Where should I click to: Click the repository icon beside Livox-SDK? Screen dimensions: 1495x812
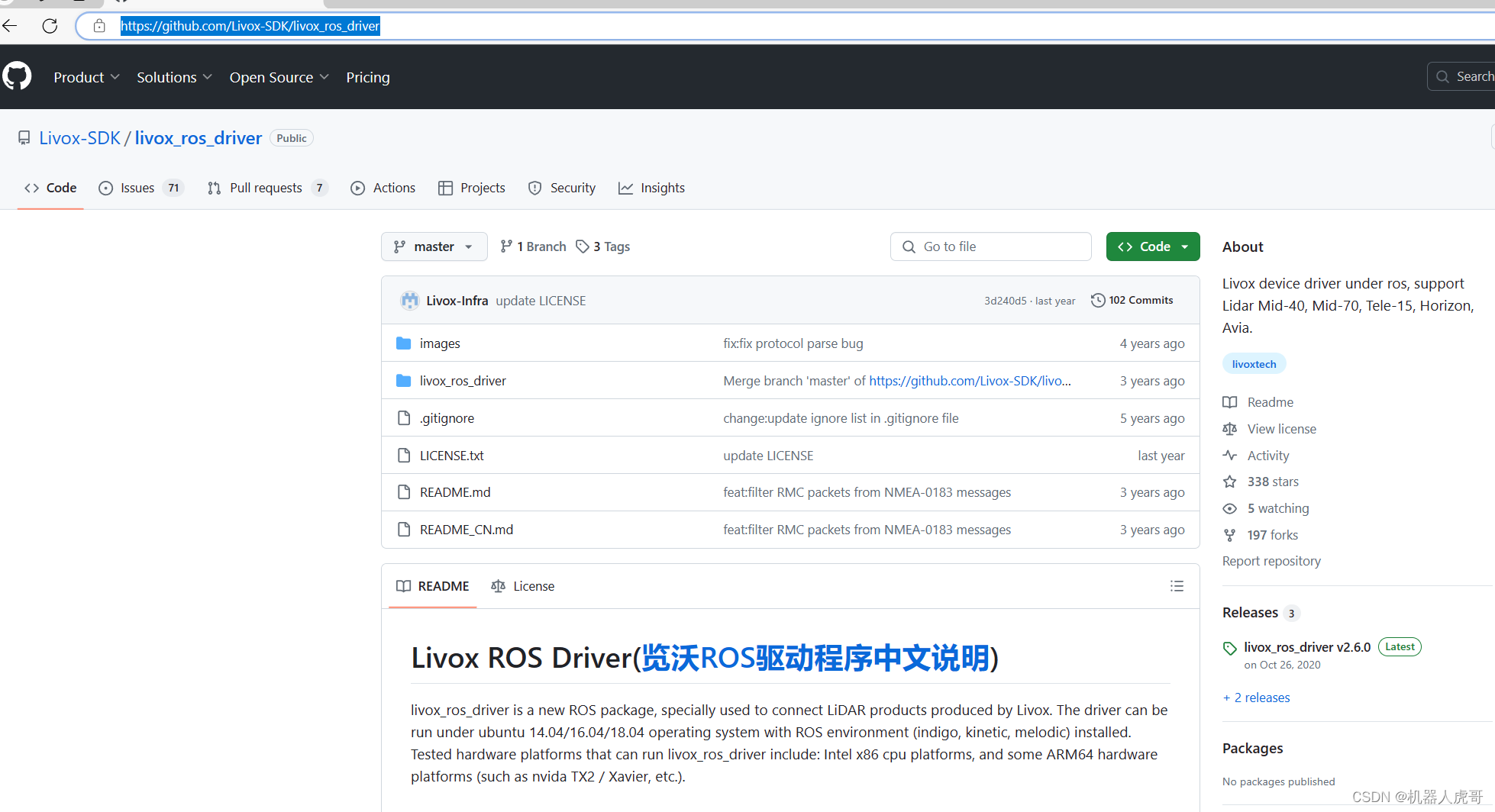point(24,138)
